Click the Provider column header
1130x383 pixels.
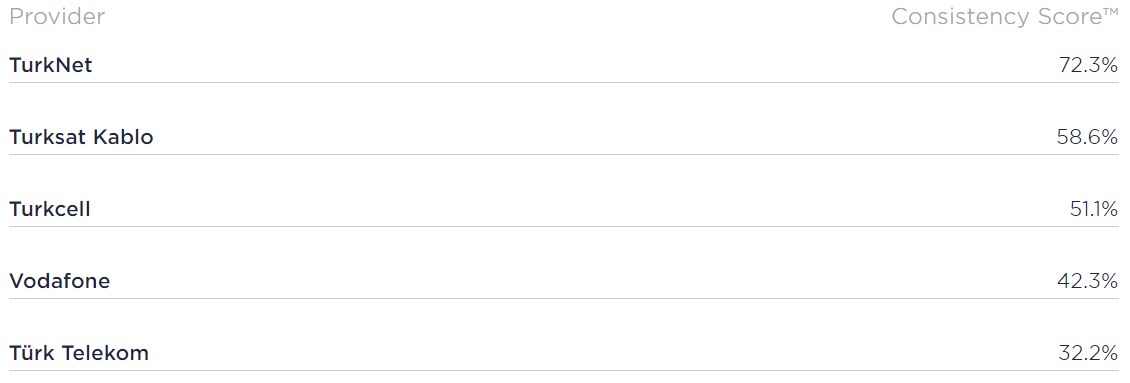57,17
